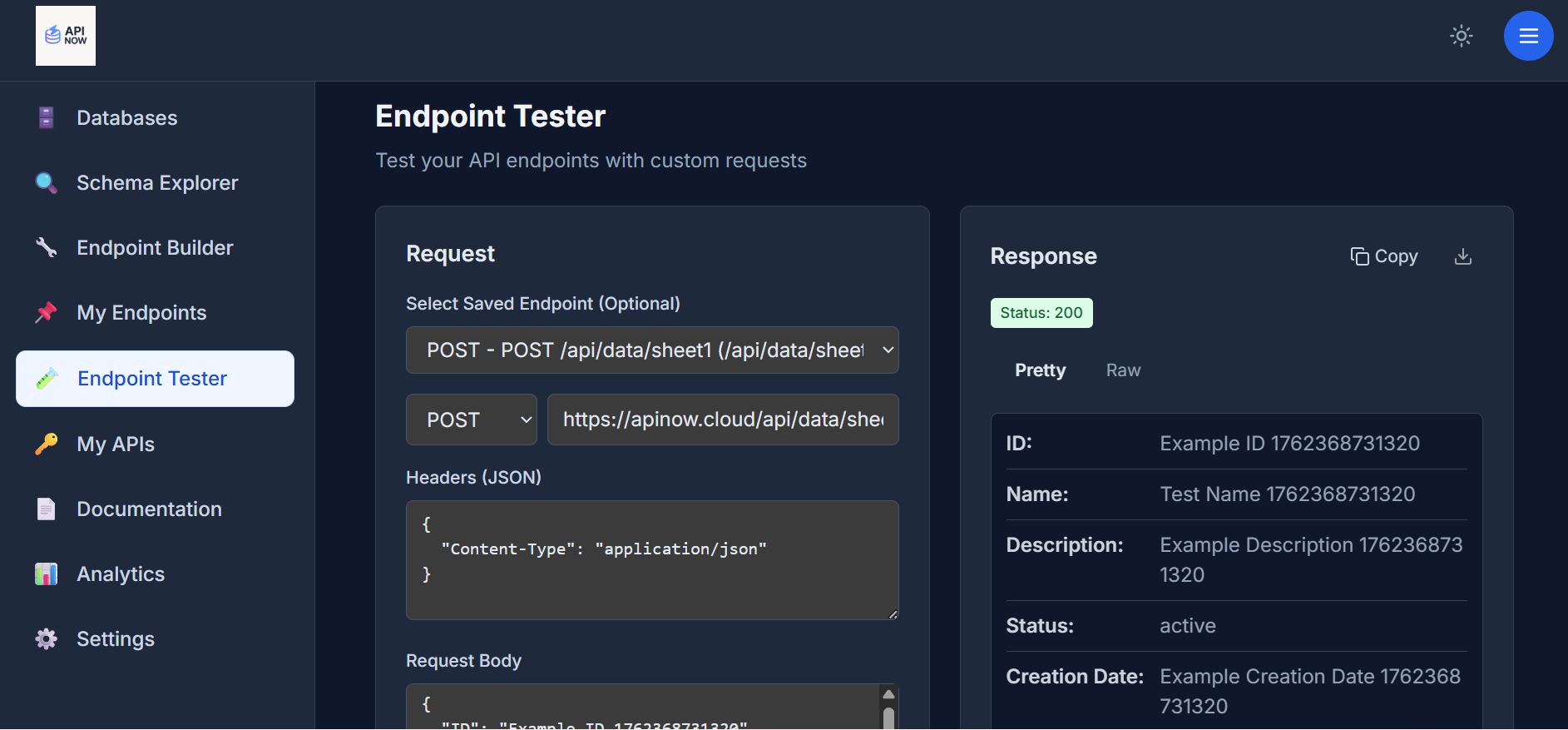Click the 'Test your API endpoints' subtitle
Screen dimensions: 1568x730
pos(591,161)
